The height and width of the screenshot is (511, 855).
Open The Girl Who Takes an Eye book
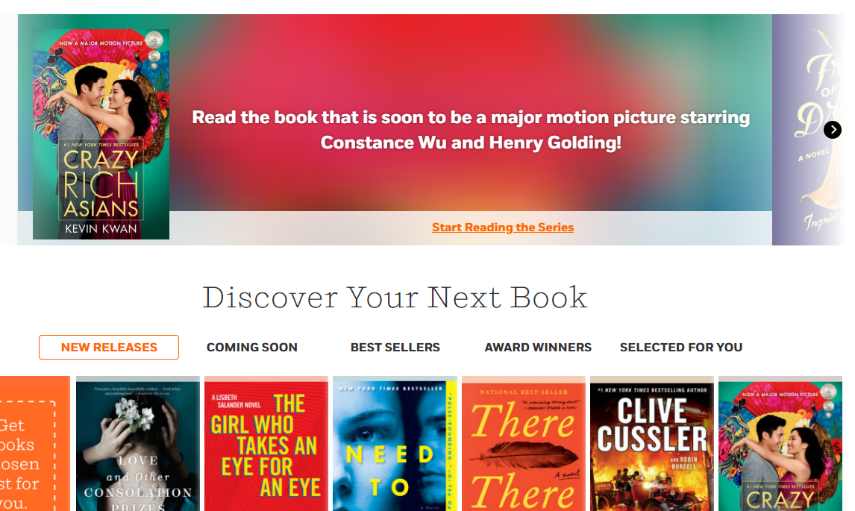point(266,443)
